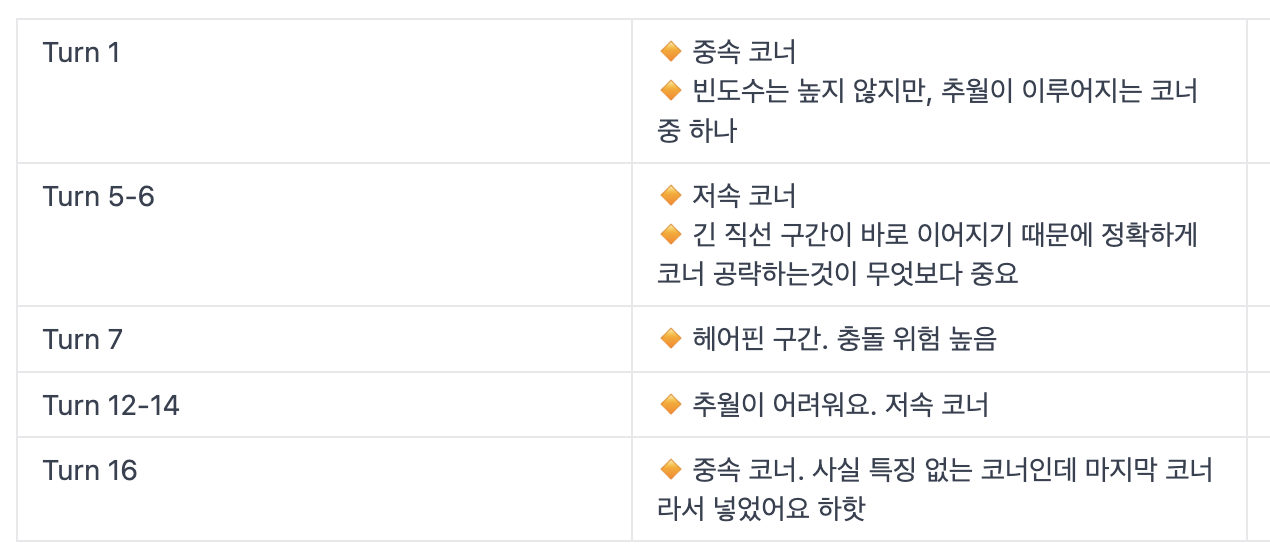Click the orange diamond in the Turn 16 row

[670, 470]
